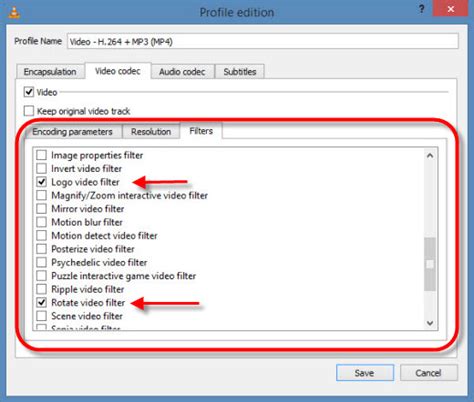This screenshot has height=402, width=474.
Task: Enable Magnify/Zoom interactive video filter
Action: (x=41, y=195)
